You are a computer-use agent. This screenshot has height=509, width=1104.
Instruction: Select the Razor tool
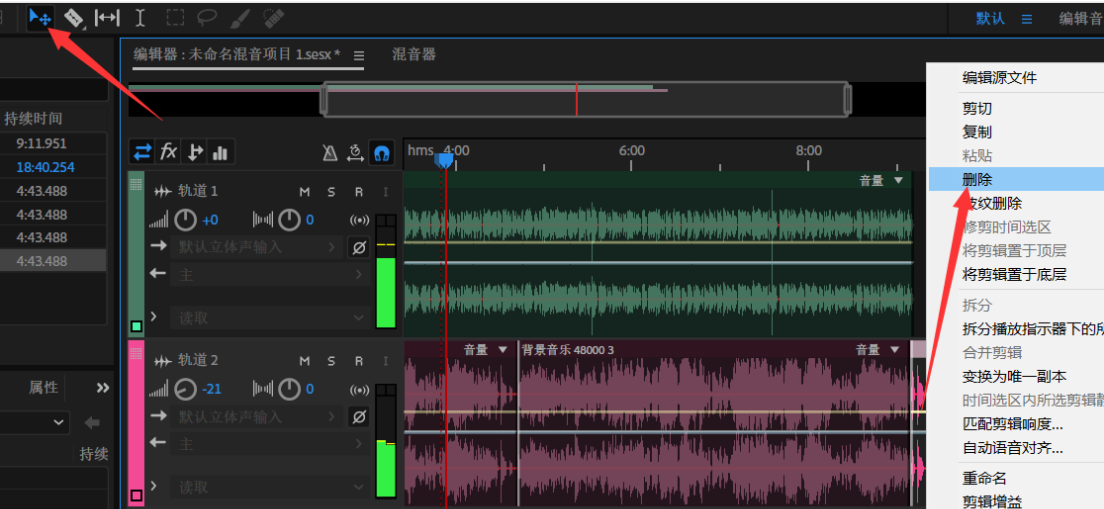[74, 17]
